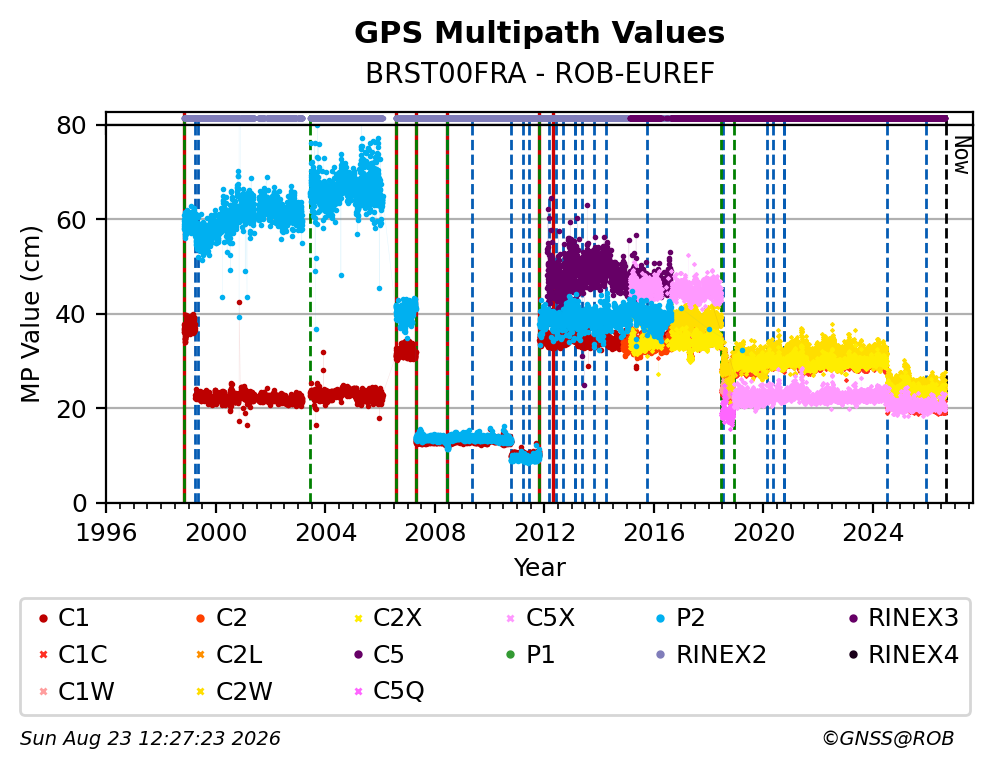Click the RINEX4 legend entry

[903, 655]
